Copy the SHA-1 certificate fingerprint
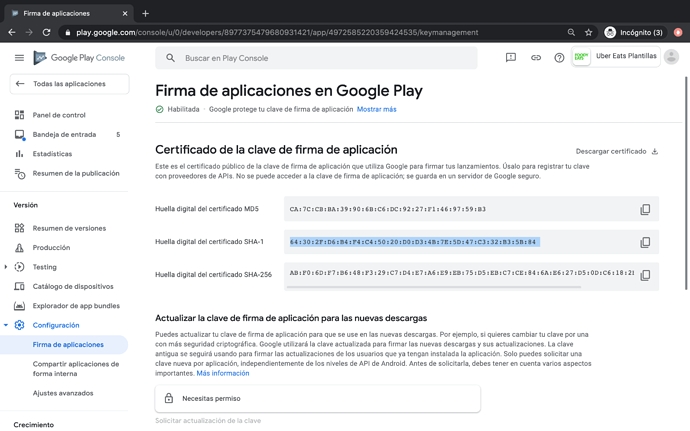690x431 pixels. (x=645, y=243)
